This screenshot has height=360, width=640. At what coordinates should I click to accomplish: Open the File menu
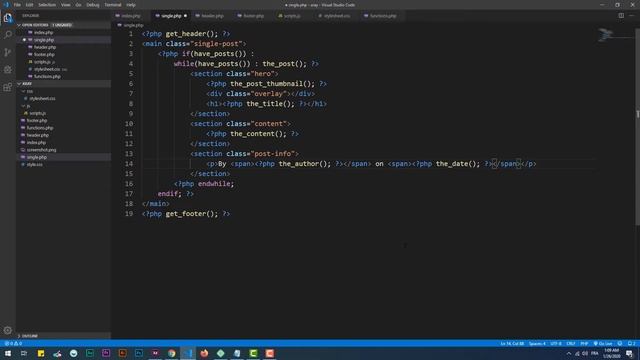[17, 5]
